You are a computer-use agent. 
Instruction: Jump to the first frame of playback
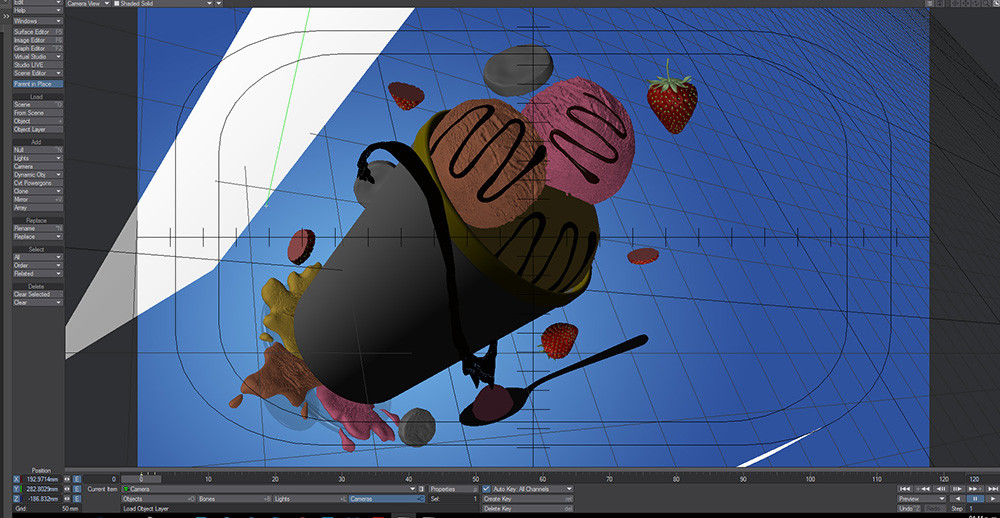coord(905,489)
